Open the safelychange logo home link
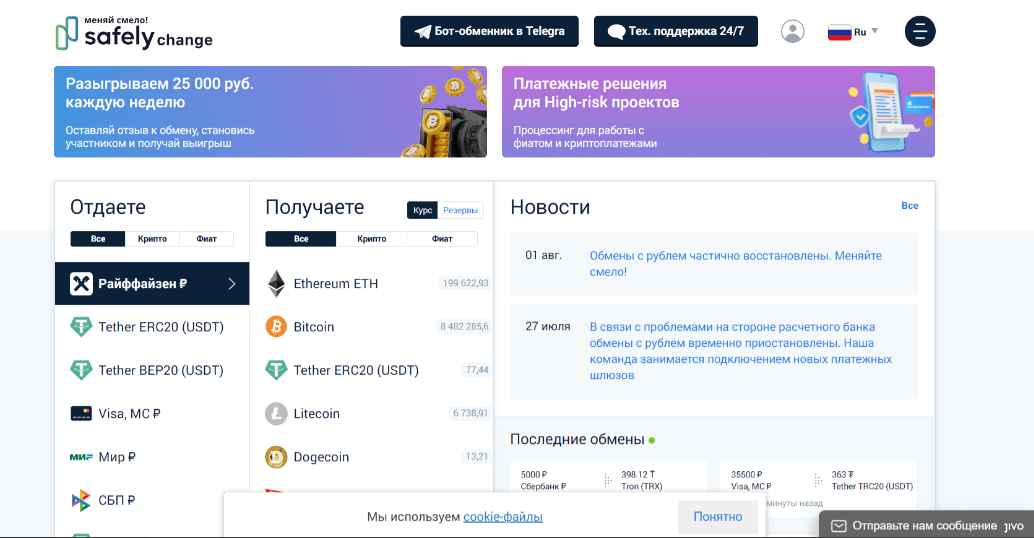The width and height of the screenshot is (1034, 538). (x=134, y=33)
